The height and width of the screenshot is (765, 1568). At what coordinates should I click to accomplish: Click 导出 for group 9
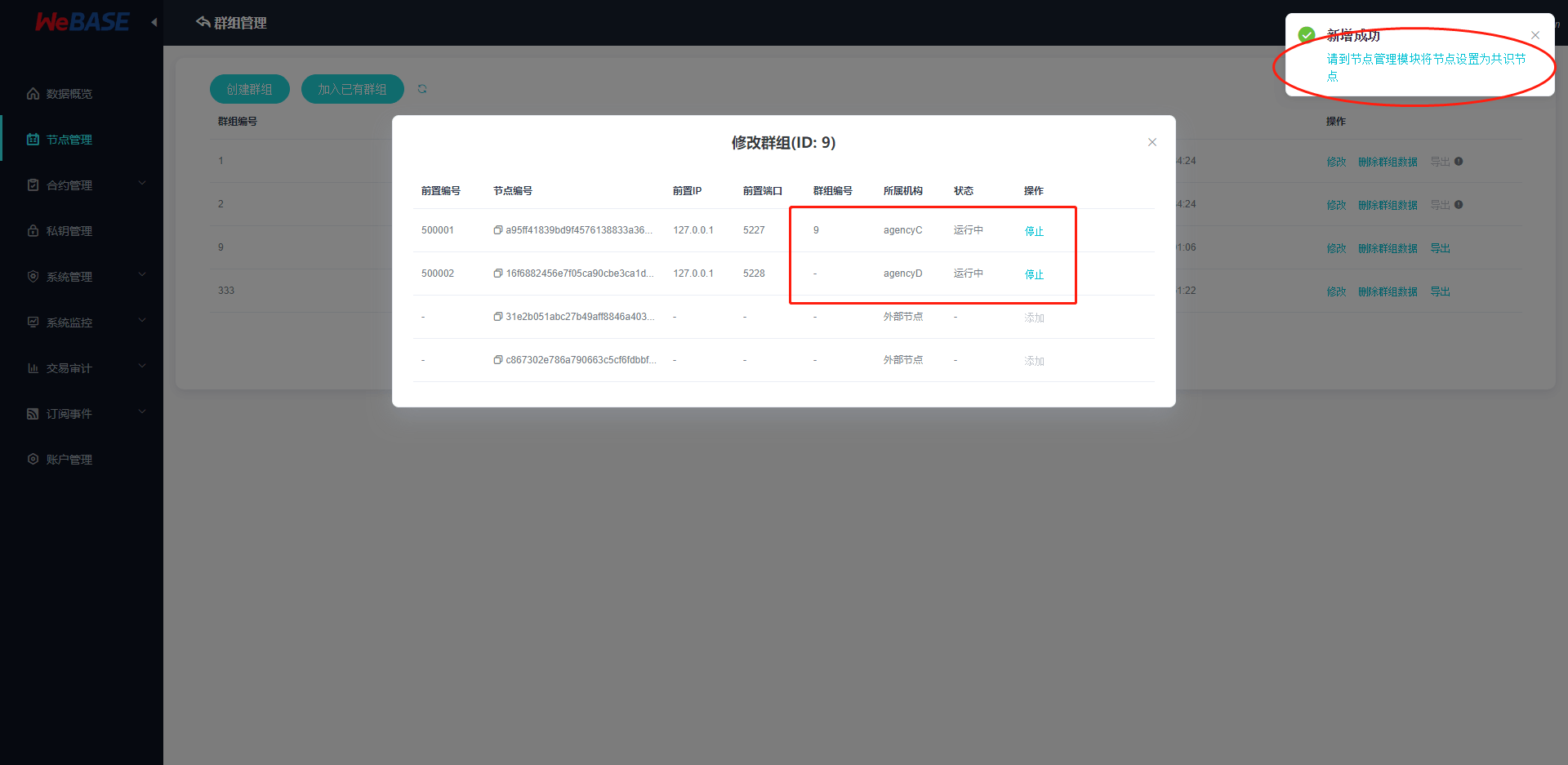click(1440, 248)
